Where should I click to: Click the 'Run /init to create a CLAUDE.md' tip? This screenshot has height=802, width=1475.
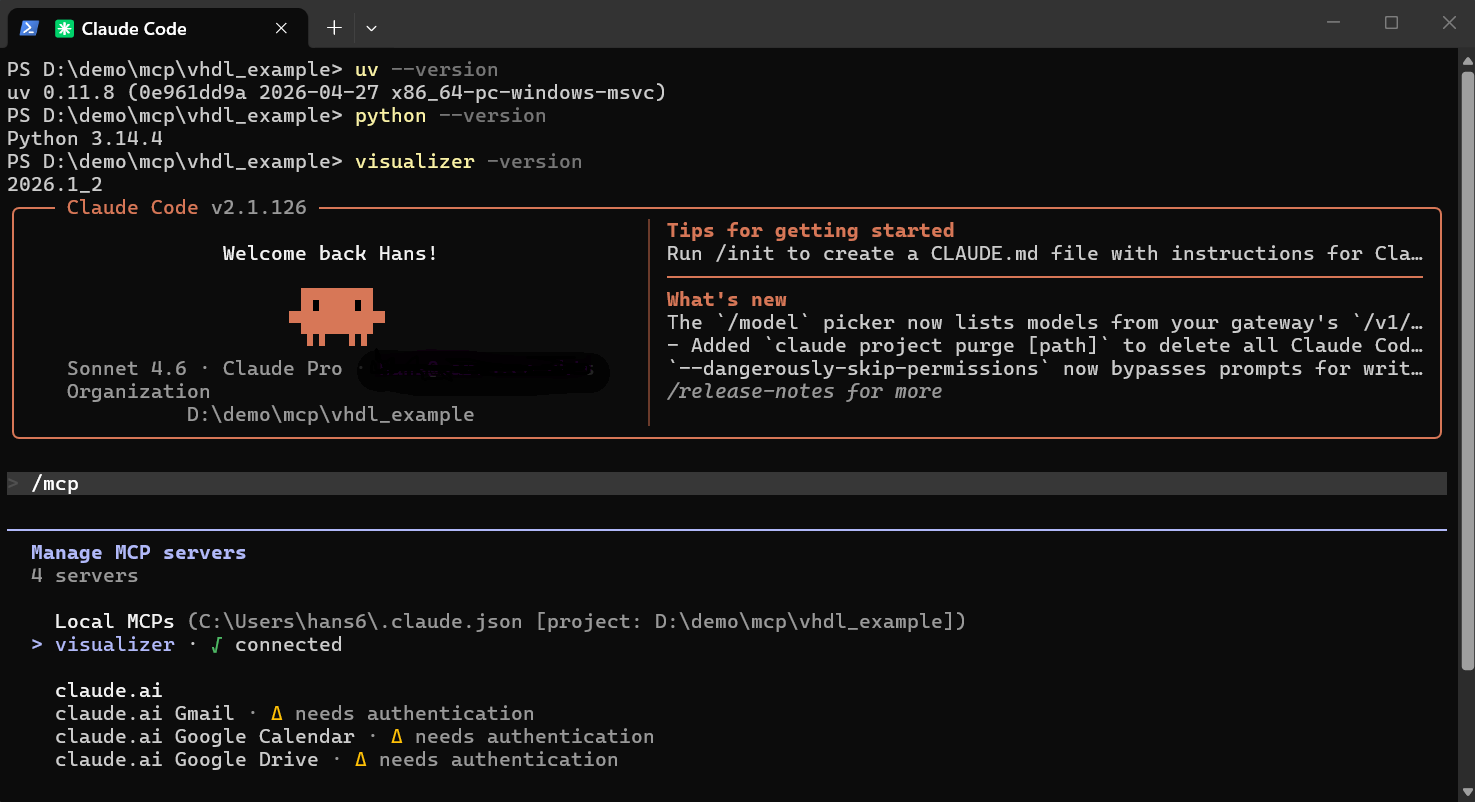pos(1045,253)
